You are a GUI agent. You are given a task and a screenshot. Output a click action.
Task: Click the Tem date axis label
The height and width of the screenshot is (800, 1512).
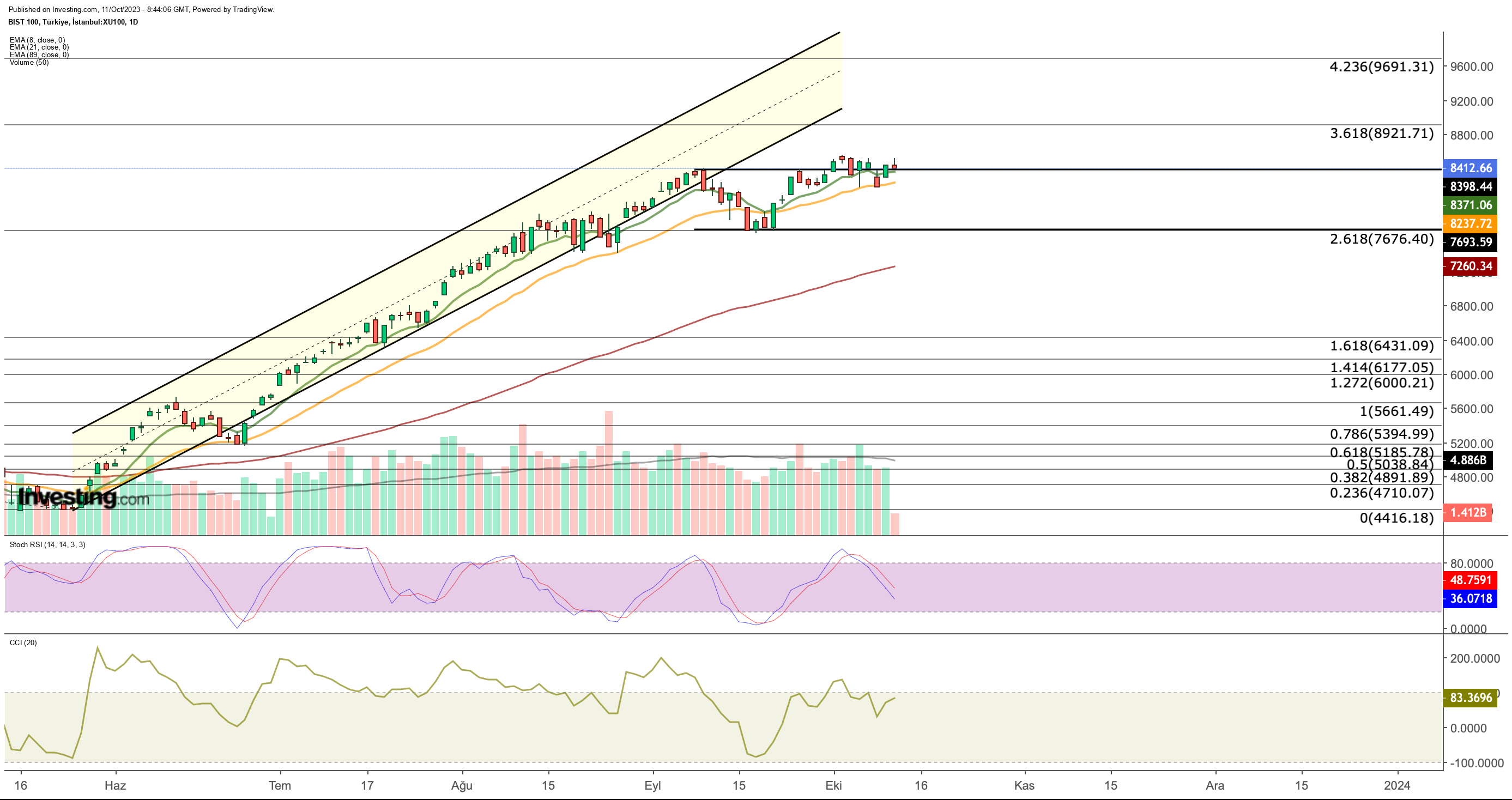coord(280,785)
